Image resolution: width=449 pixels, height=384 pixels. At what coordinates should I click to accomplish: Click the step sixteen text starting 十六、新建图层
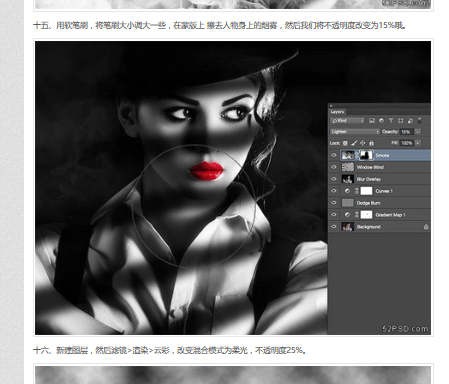[x=170, y=350]
